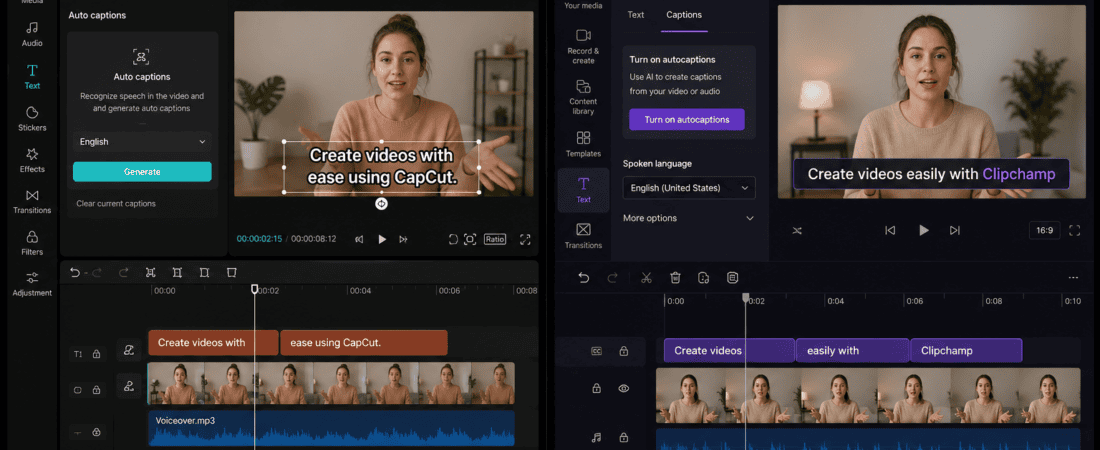Image resolution: width=1100 pixels, height=450 pixels.
Task: Open Adjustment in CapCut sidebar
Action: pyautogui.click(x=32, y=284)
